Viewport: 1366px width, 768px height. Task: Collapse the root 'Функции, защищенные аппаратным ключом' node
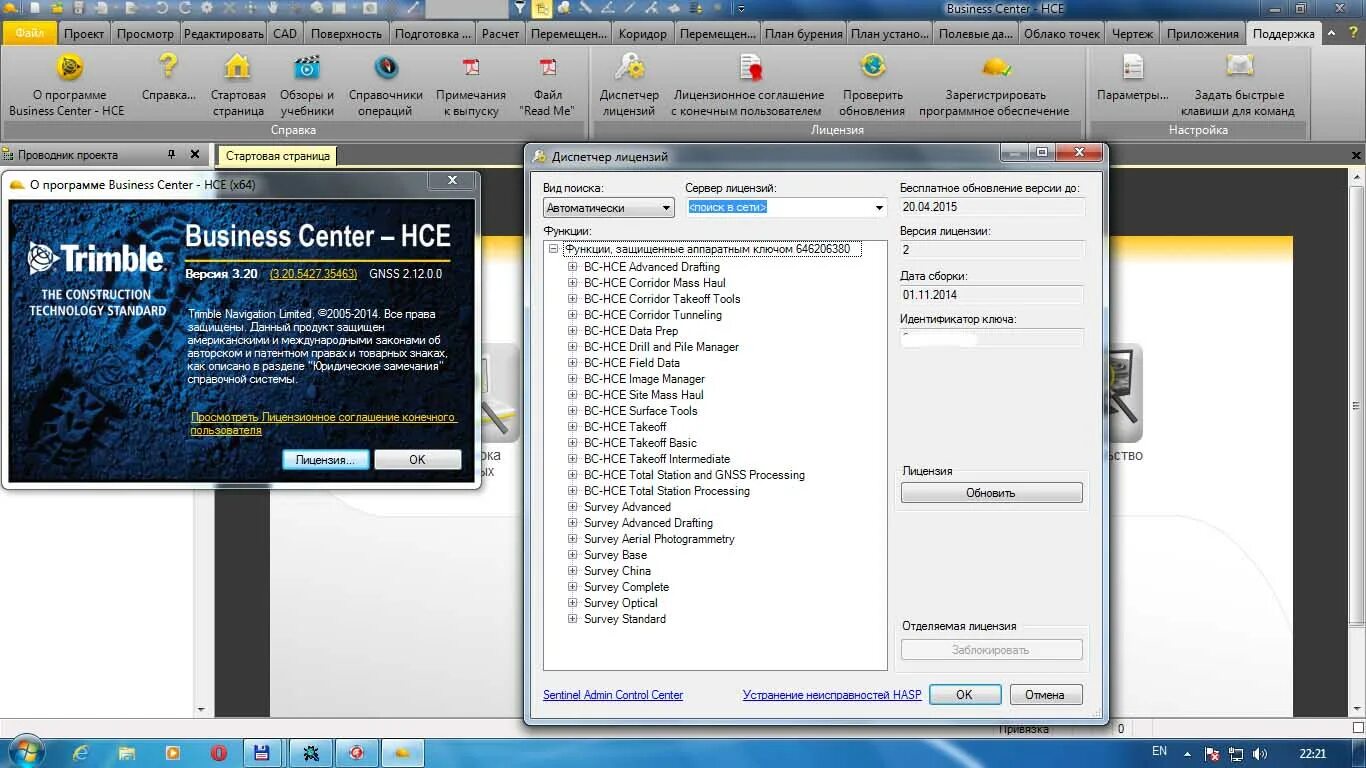(x=554, y=249)
